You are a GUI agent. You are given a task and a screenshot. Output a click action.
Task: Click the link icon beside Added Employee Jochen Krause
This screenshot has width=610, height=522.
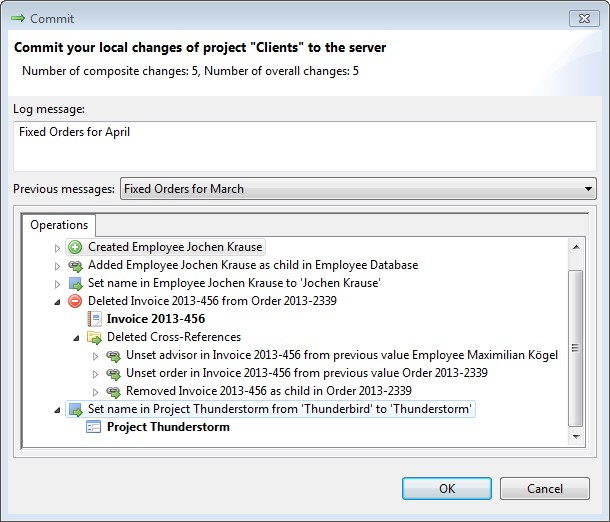point(75,266)
